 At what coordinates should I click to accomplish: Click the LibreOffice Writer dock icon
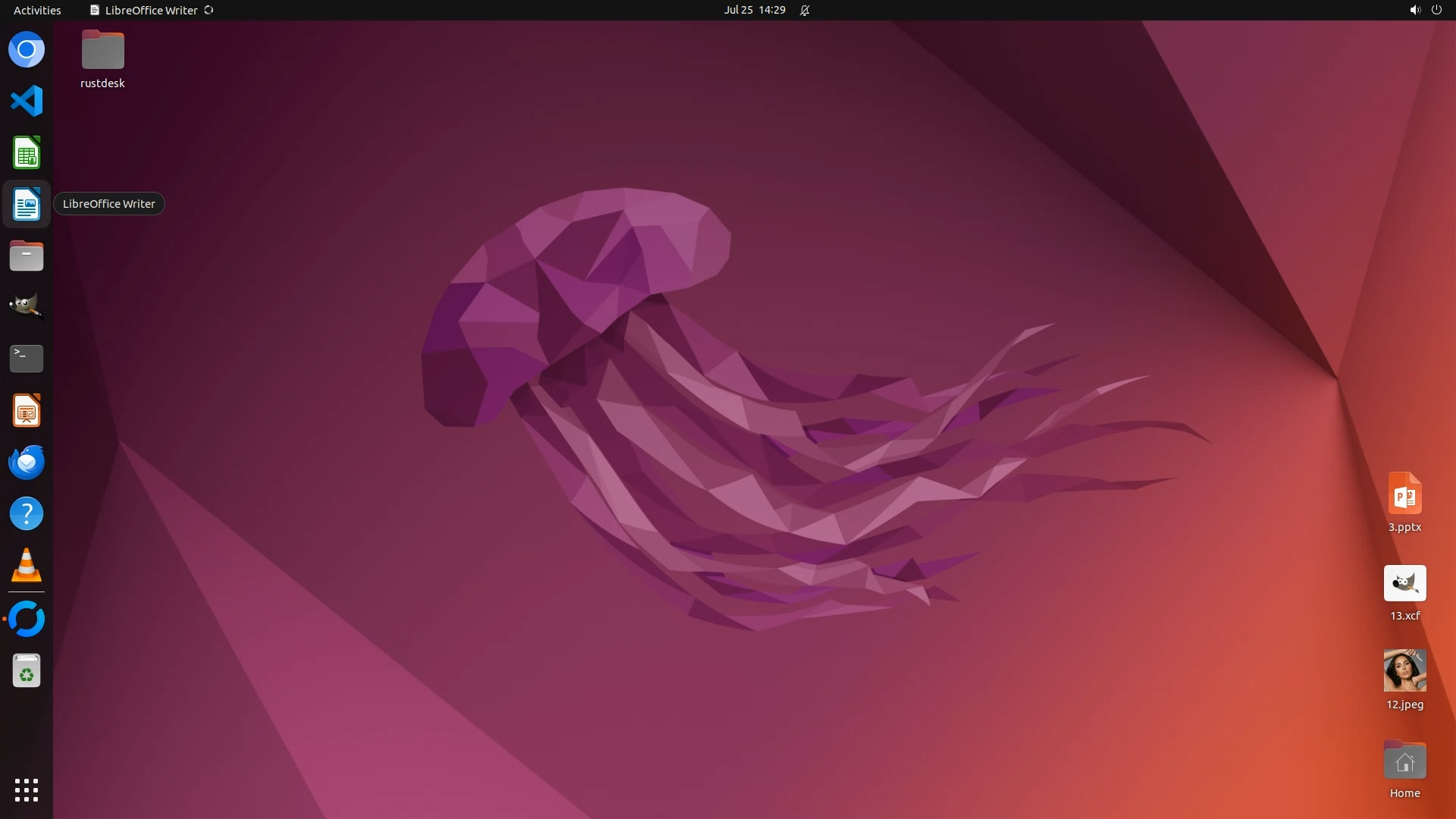point(27,205)
